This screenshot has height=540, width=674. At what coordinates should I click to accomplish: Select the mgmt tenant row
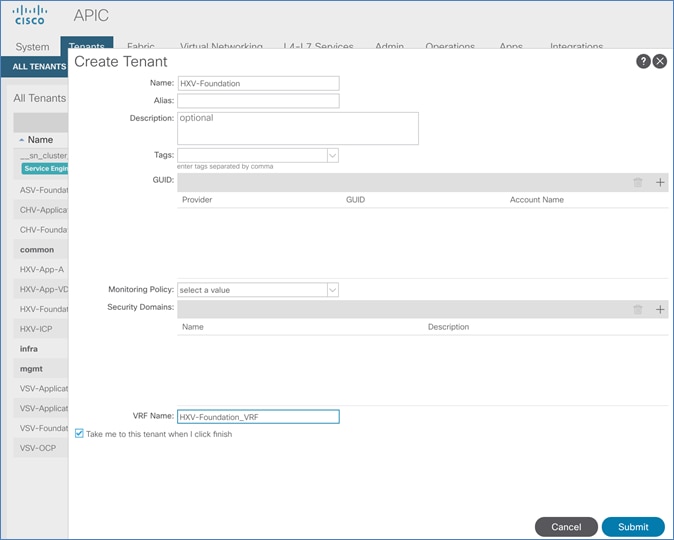(41, 368)
